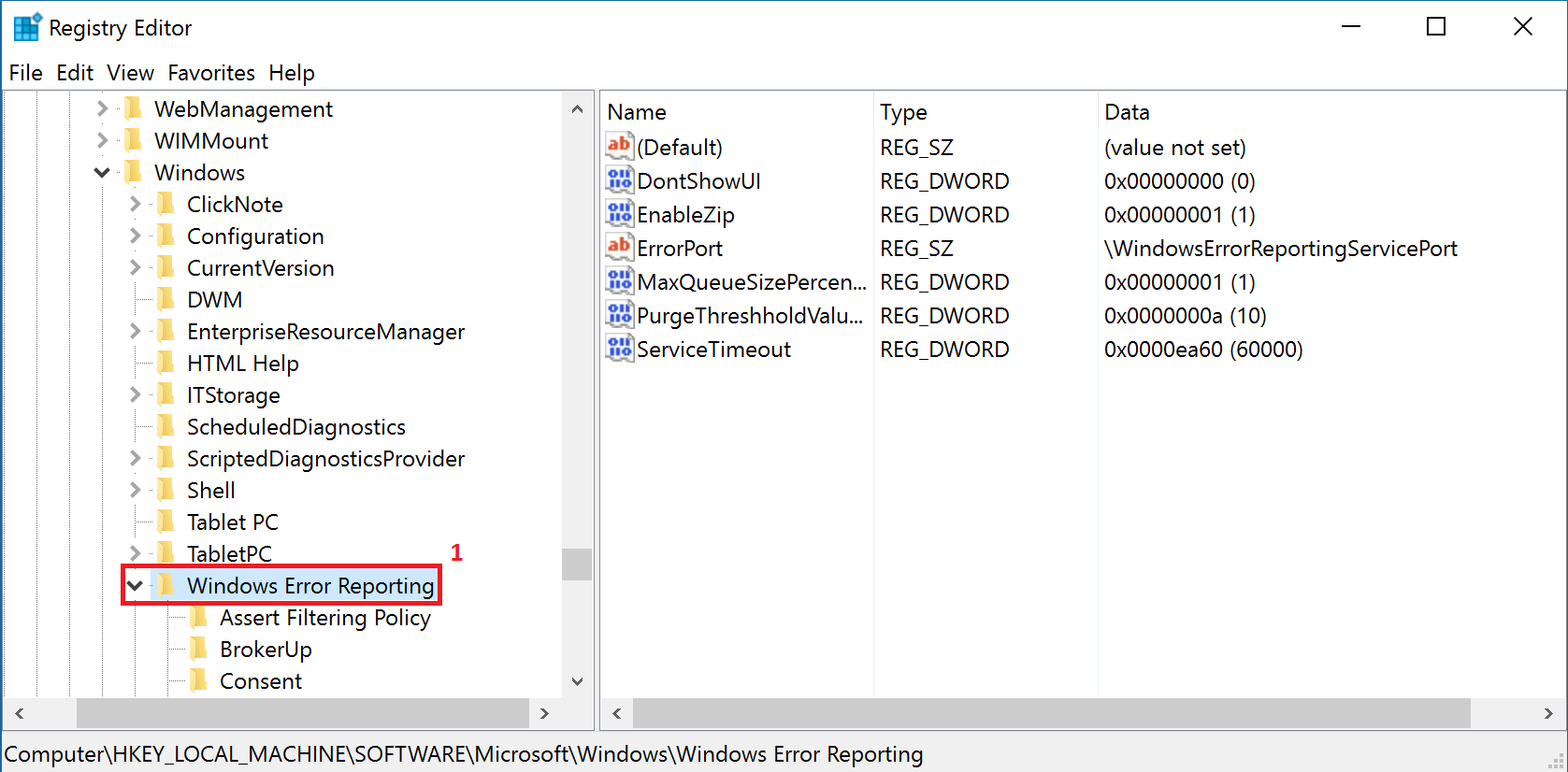Collapse the Windows key
Image resolution: width=1568 pixels, height=772 pixels.
(103, 172)
